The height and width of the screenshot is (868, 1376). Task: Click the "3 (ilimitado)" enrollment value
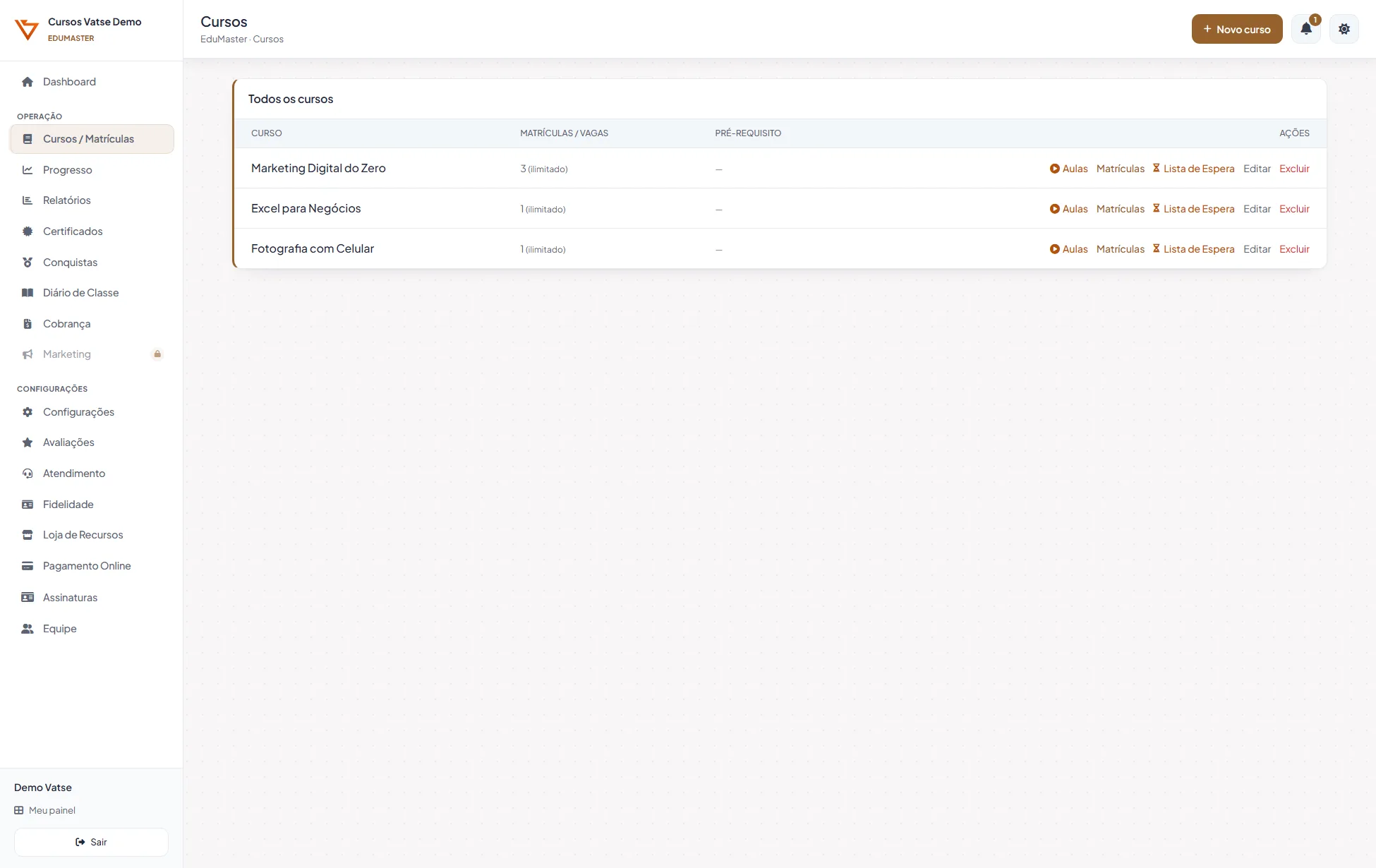tap(544, 169)
